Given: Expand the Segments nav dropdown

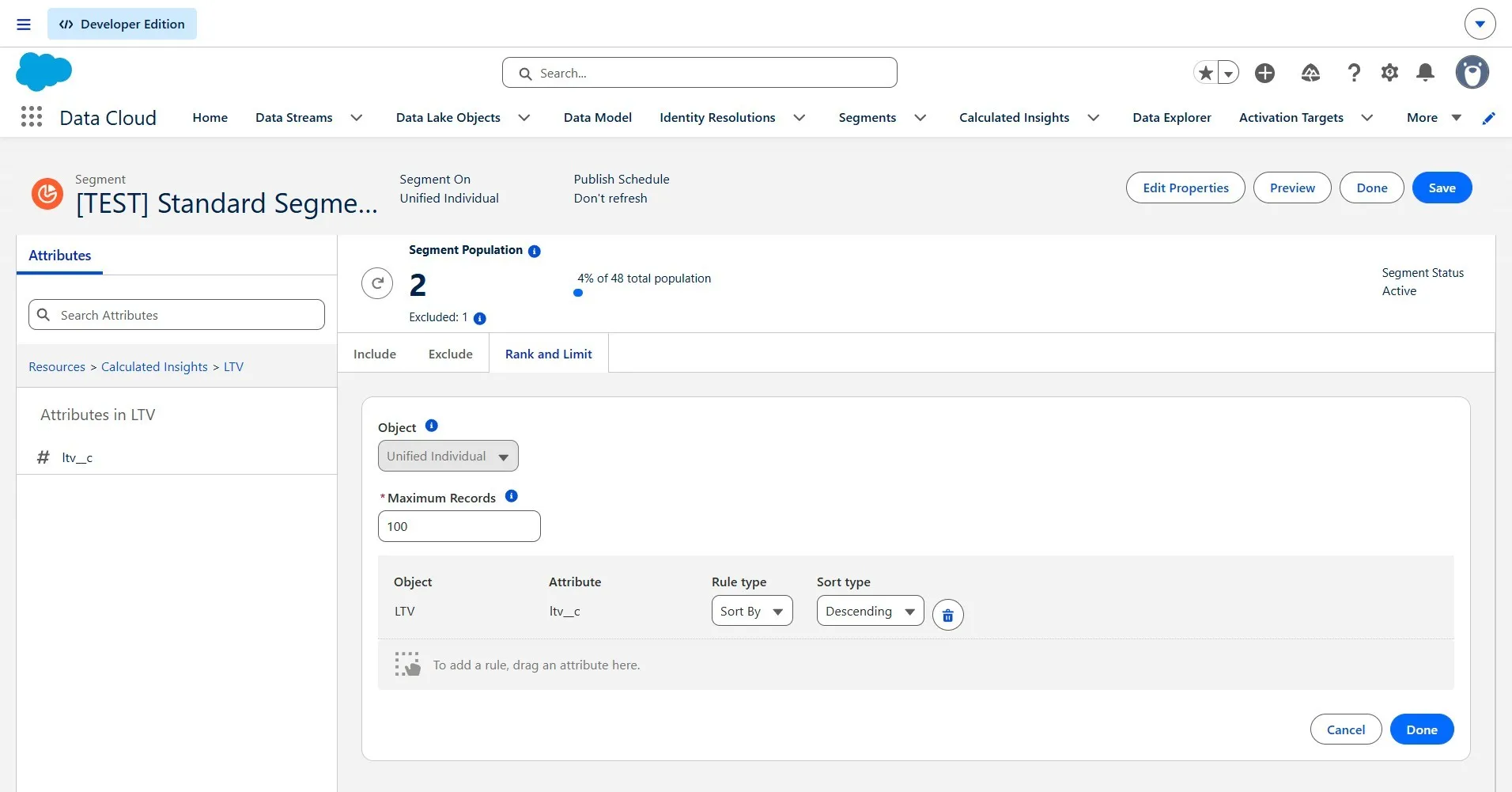Looking at the screenshot, I should (920, 118).
